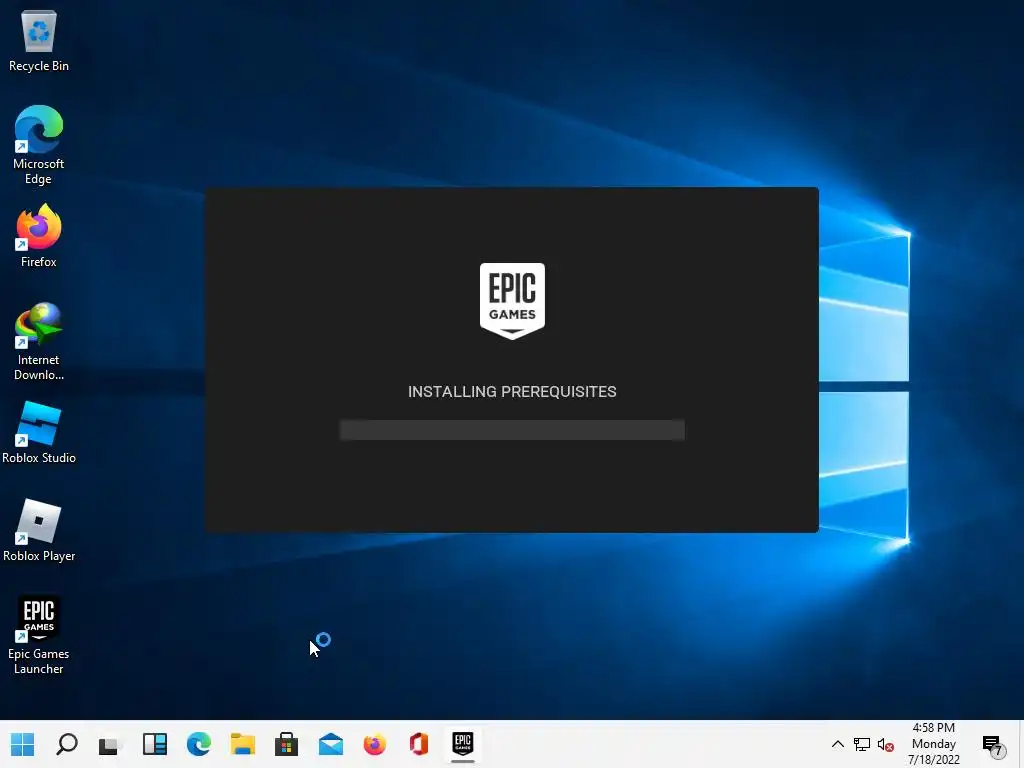1024x768 pixels.
Task: Open the Widgets panel on taskbar
Action: pos(155,744)
